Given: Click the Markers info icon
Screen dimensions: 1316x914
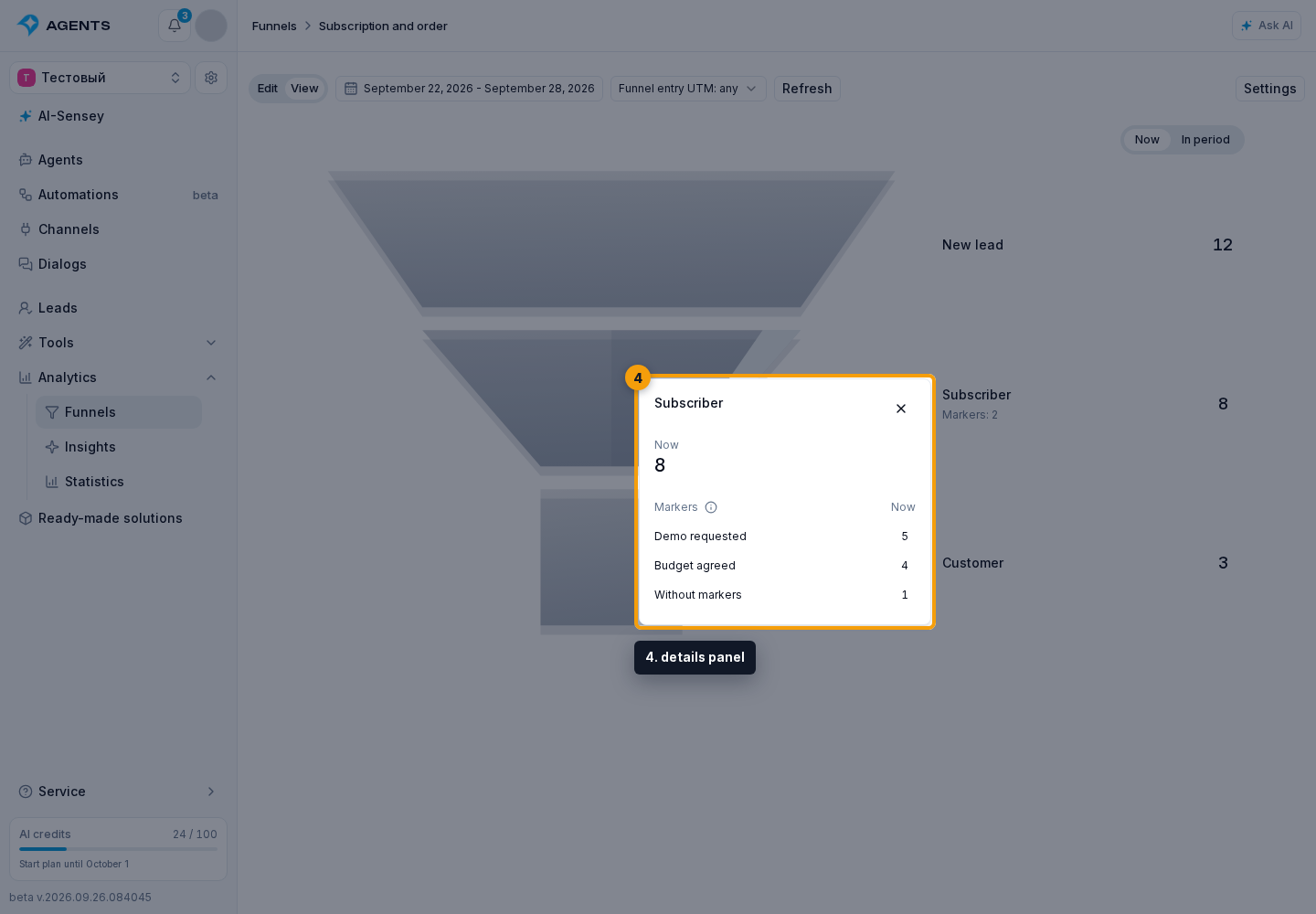Looking at the screenshot, I should [711, 507].
